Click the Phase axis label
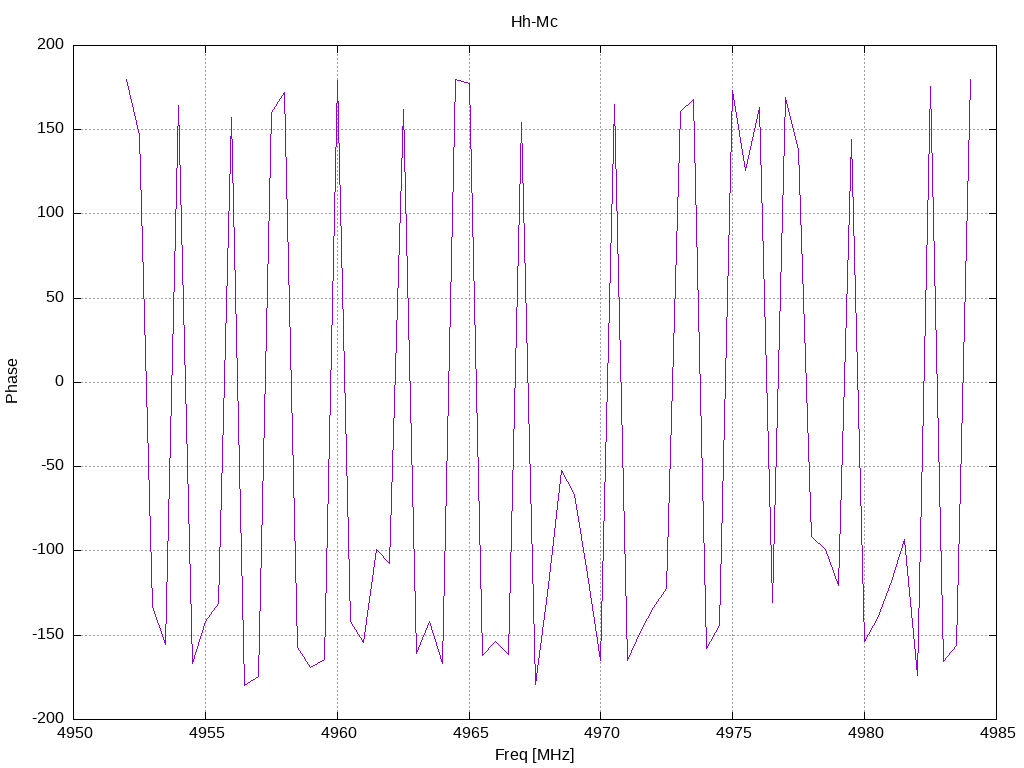This screenshot has height=768, width=1024. point(12,381)
